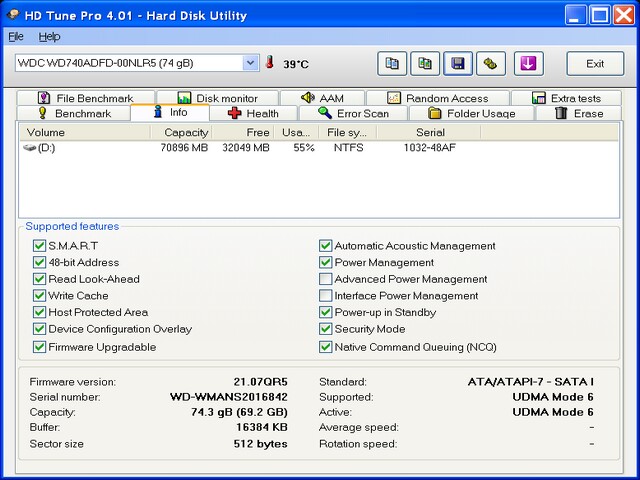Screen dimensions: 640x480
Task: Check the Interface Power Management checkbox
Action: pyautogui.click(x=325, y=296)
